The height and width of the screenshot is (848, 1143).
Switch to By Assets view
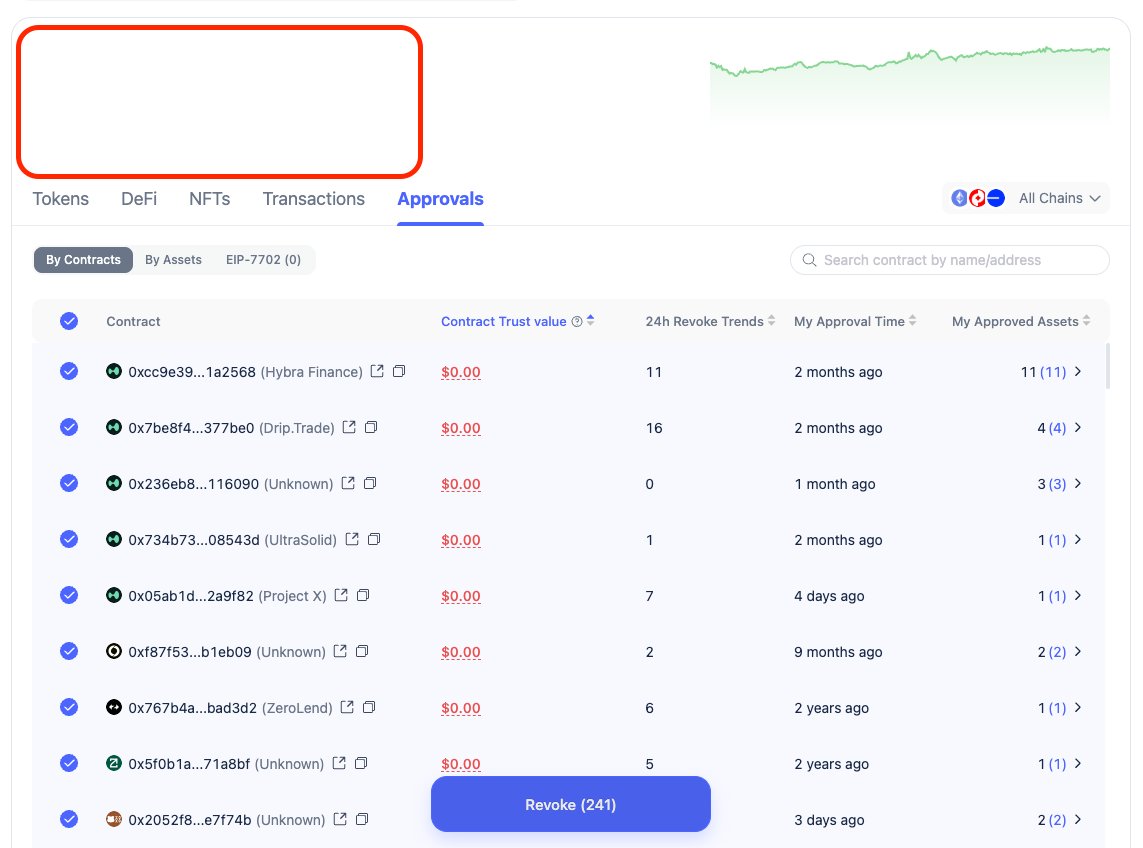click(173, 260)
